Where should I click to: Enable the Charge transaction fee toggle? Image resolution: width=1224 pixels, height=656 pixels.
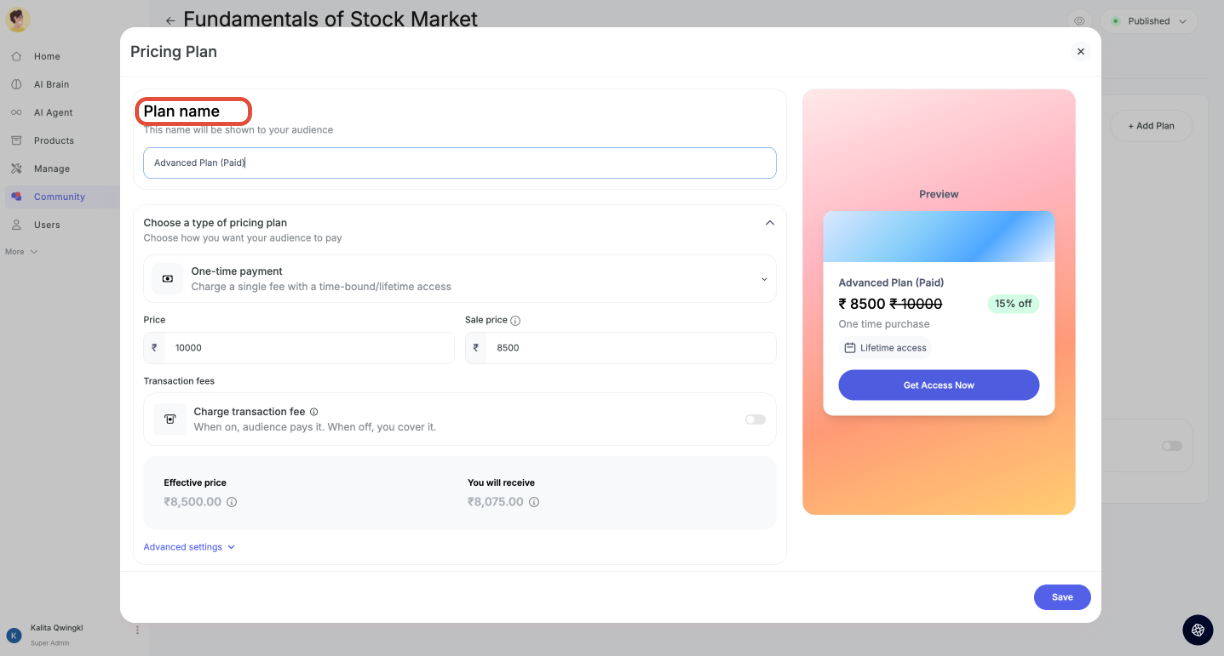click(755, 419)
